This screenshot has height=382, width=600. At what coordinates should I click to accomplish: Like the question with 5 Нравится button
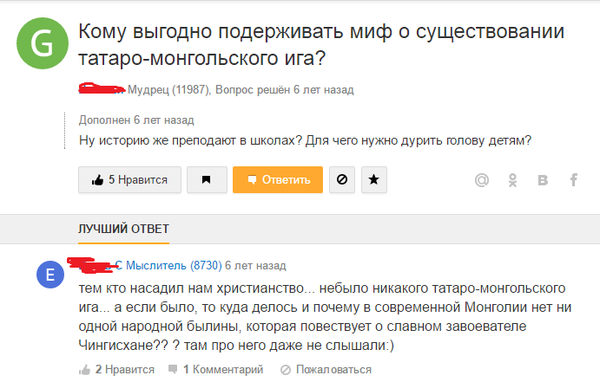(x=130, y=180)
